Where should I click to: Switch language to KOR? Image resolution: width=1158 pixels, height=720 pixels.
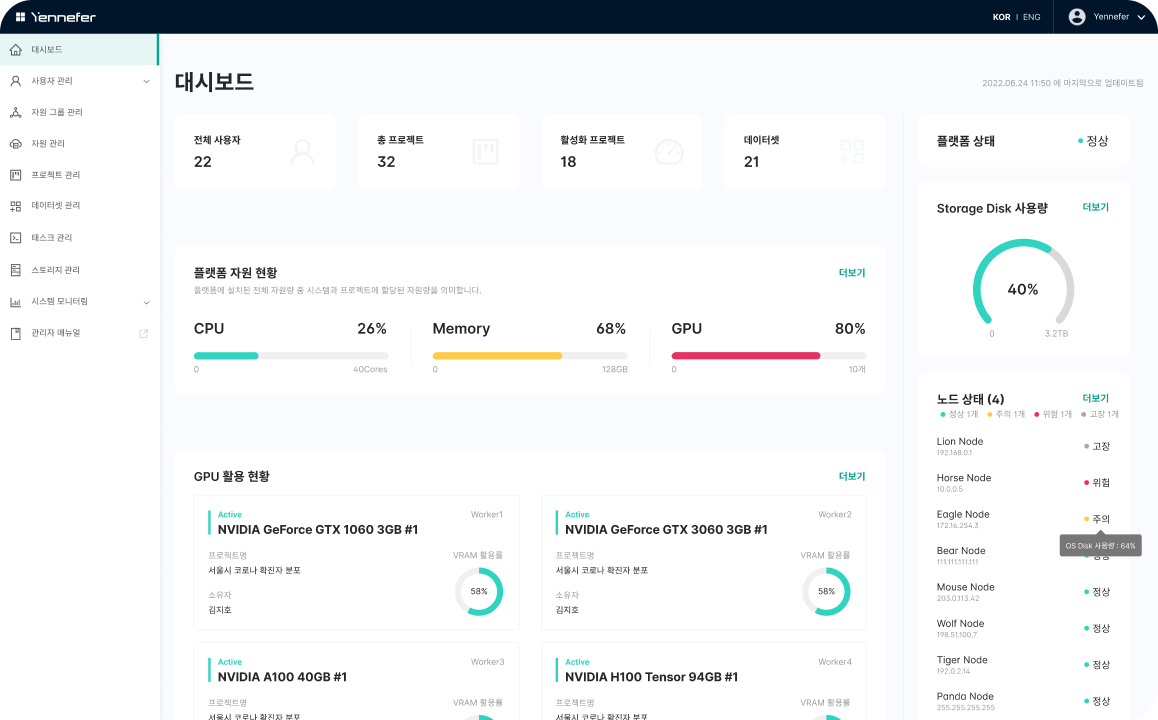[x=1001, y=17]
